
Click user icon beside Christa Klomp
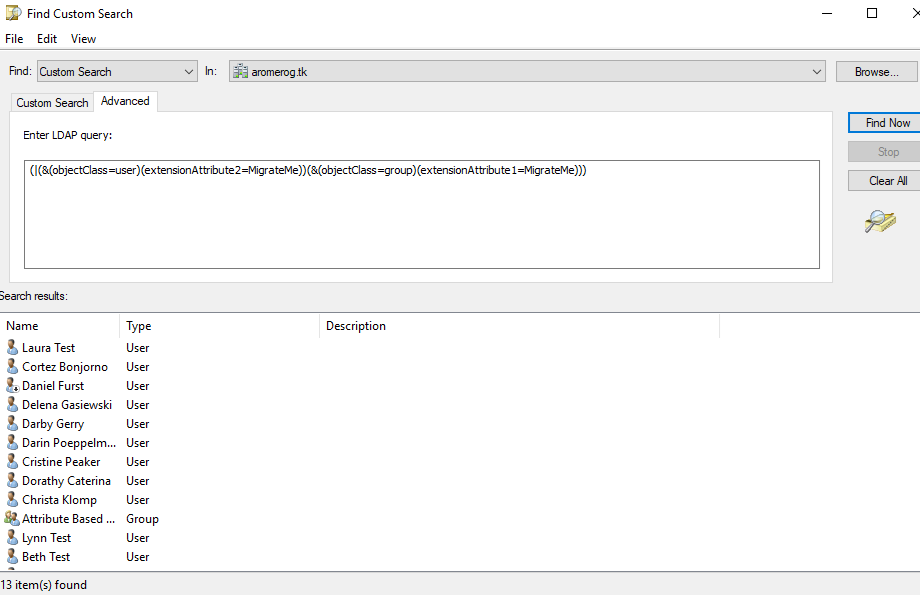[12, 500]
